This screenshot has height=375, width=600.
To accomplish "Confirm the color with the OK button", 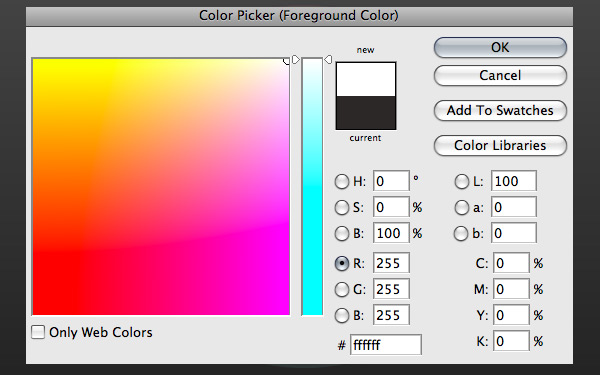I will pos(500,47).
